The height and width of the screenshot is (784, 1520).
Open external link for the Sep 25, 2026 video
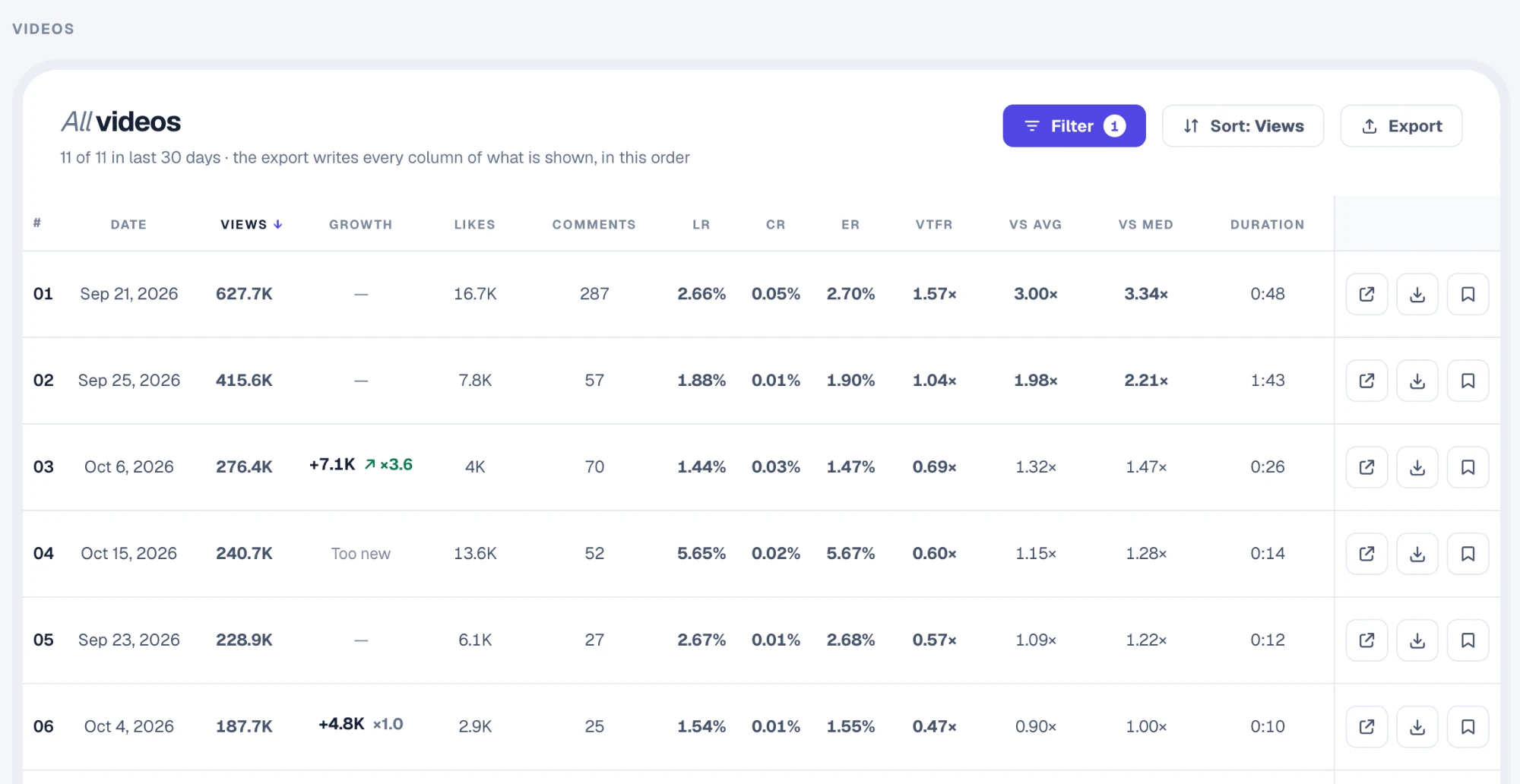coord(1366,381)
